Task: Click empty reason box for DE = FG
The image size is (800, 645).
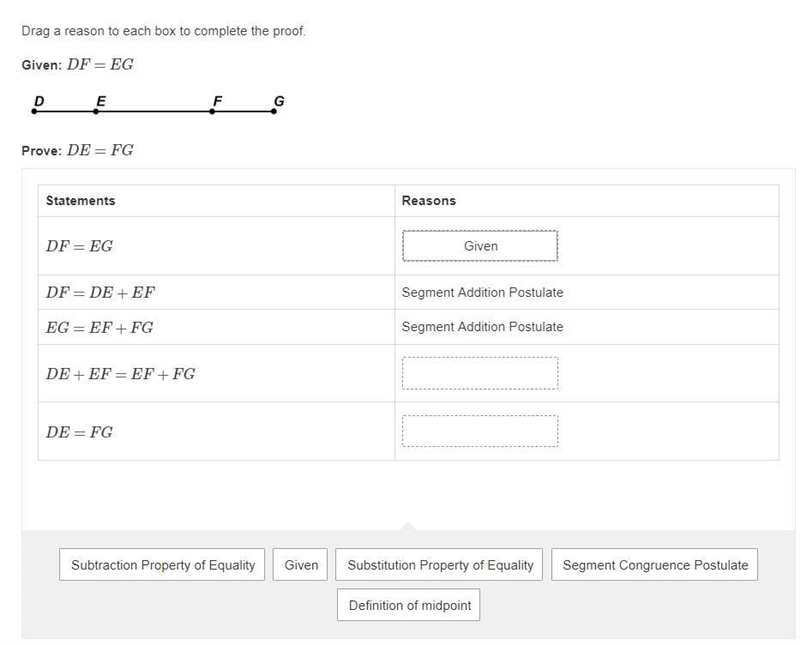Action: point(480,431)
